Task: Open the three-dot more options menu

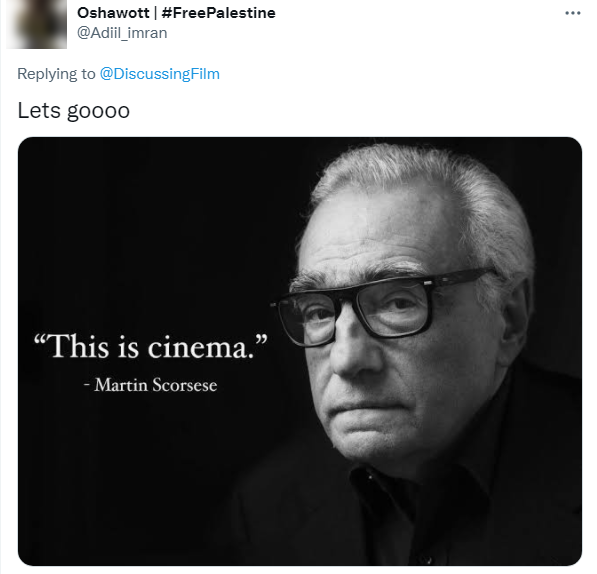Action: click(x=573, y=13)
